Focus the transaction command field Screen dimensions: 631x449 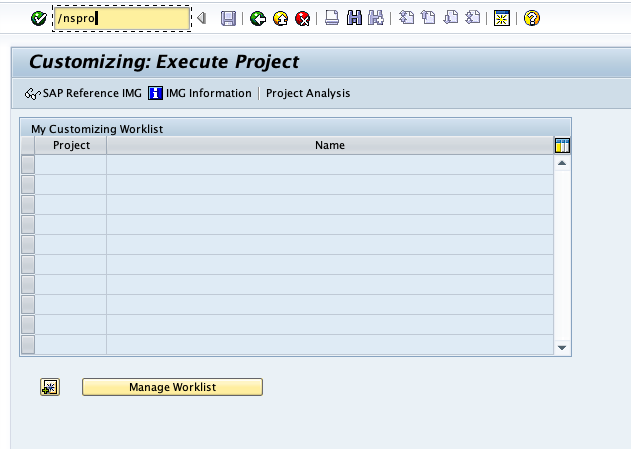122,18
